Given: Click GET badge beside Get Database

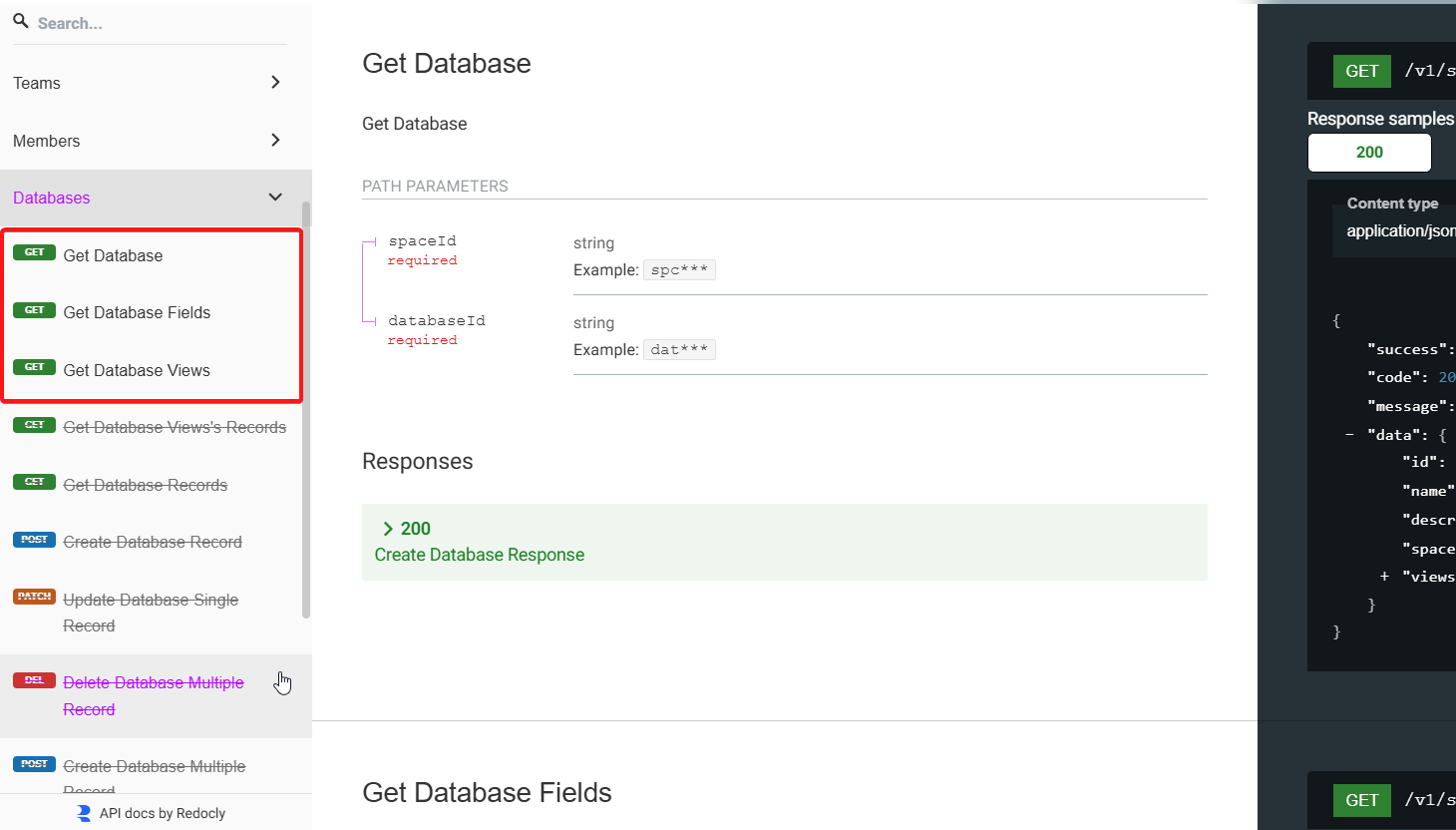Looking at the screenshot, I should [x=34, y=253].
